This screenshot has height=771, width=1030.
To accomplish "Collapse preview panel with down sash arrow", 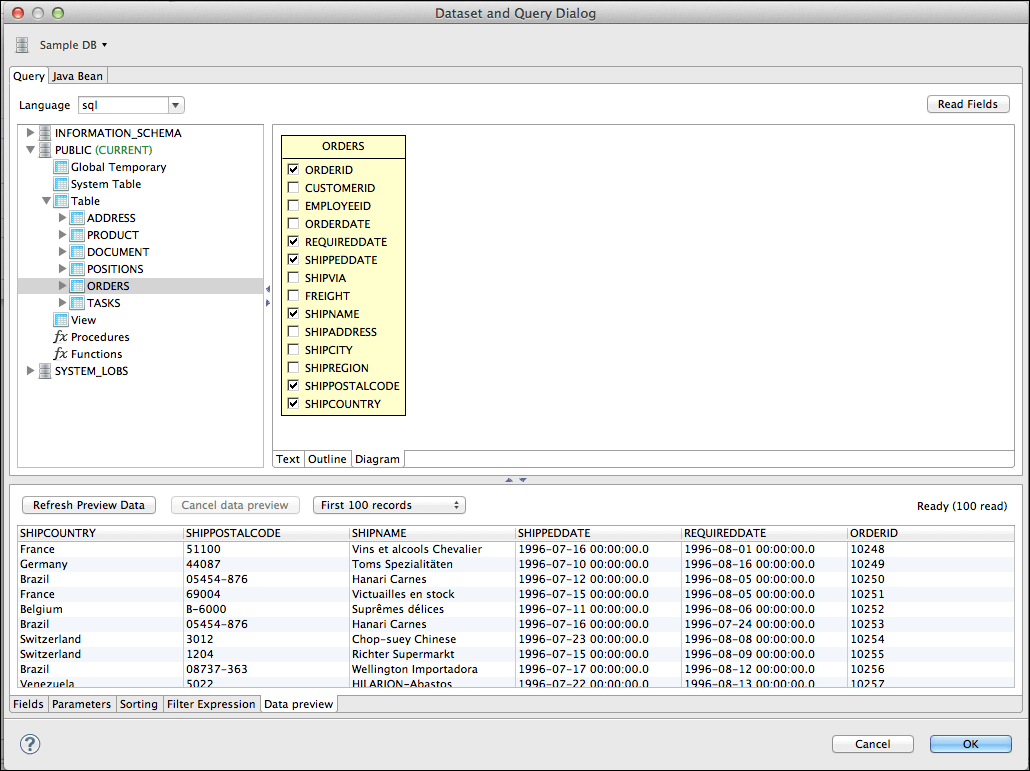I will pyautogui.click(x=523, y=480).
